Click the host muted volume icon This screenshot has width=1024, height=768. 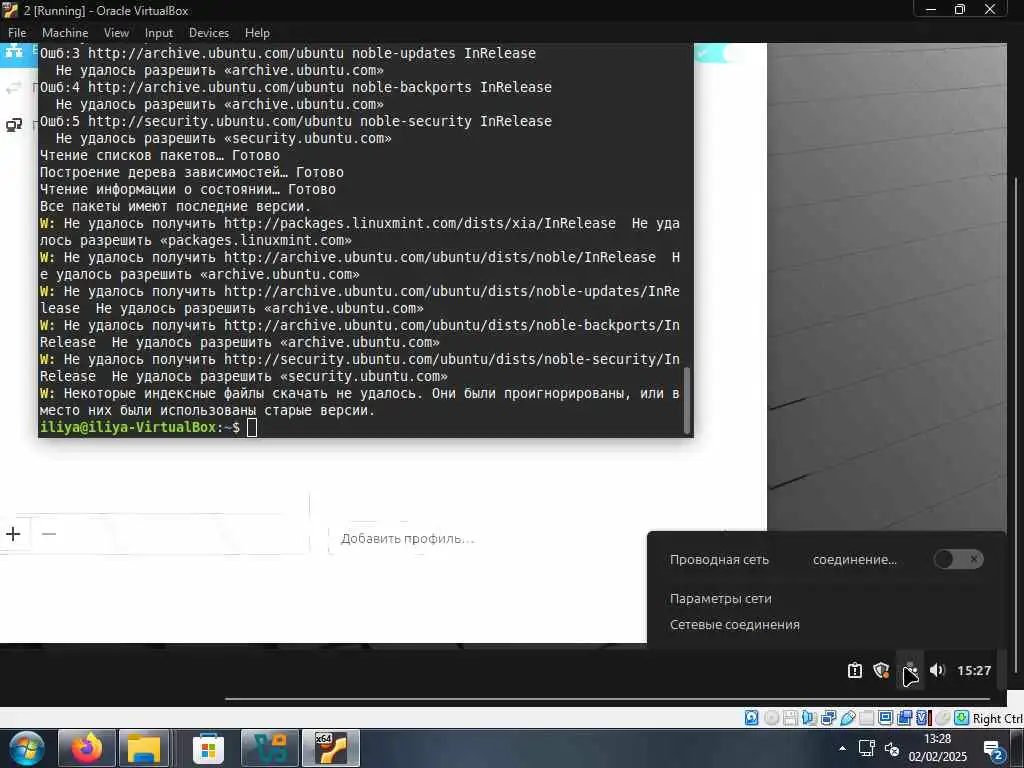click(891, 748)
